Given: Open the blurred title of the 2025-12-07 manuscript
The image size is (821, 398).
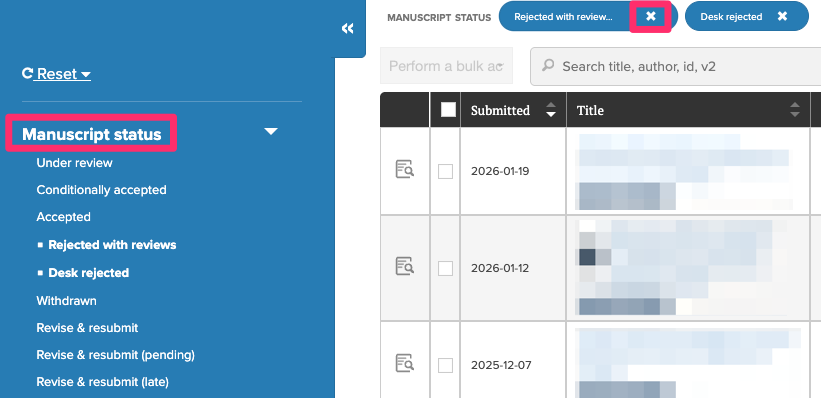Looking at the screenshot, I should [x=687, y=362].
